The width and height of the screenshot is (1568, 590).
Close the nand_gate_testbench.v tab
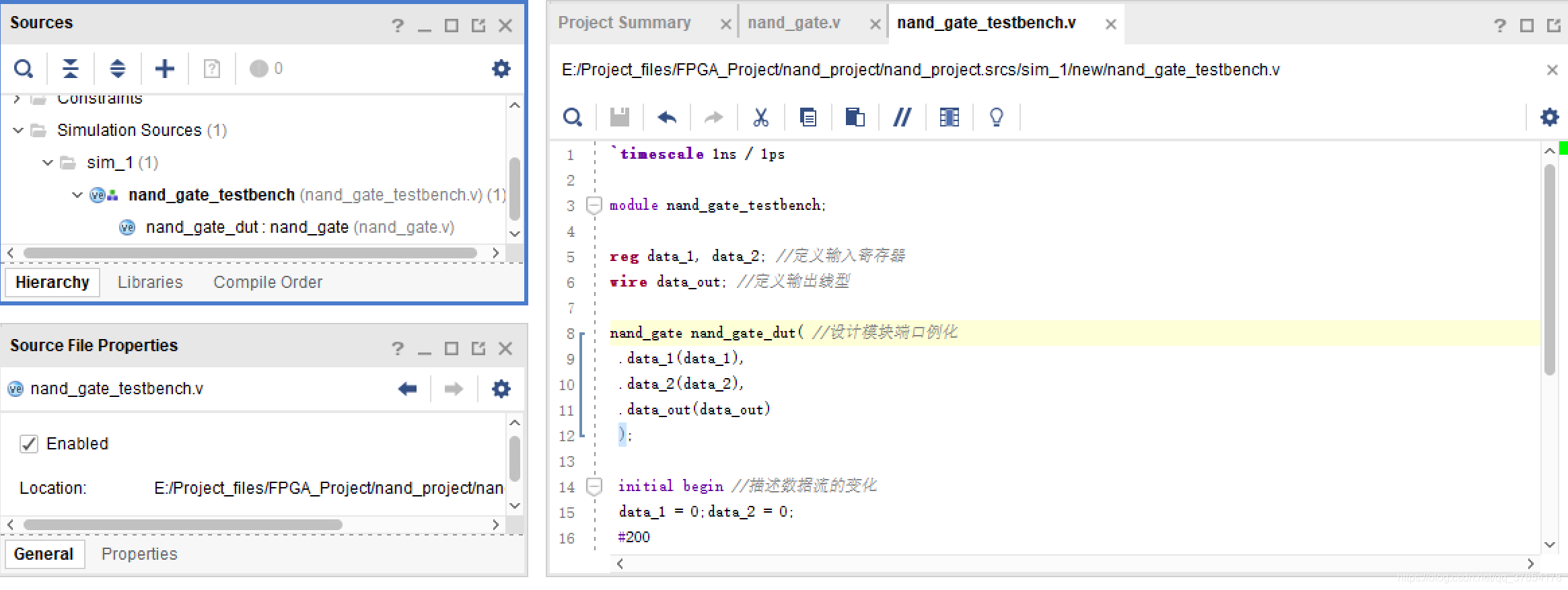point(1110,25)
